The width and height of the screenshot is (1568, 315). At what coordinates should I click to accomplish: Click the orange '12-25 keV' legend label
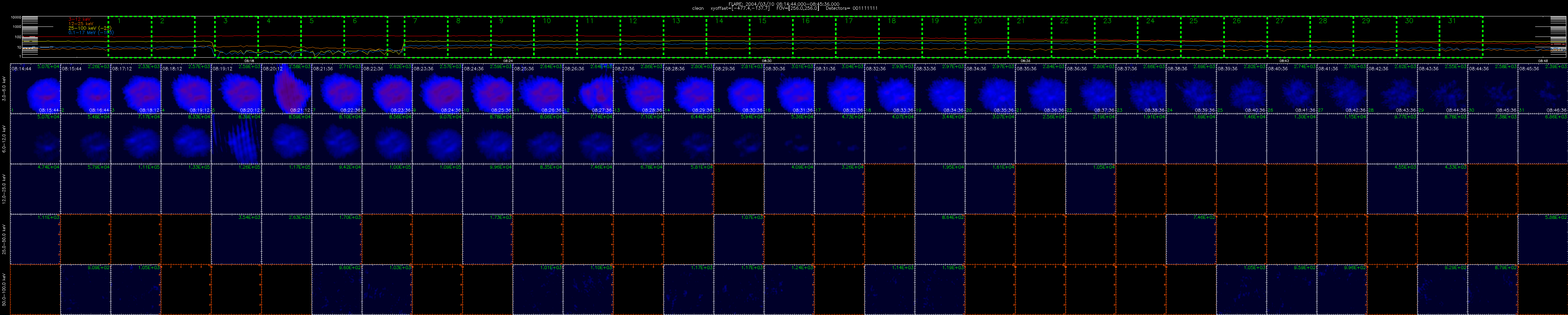click(81, 24)
